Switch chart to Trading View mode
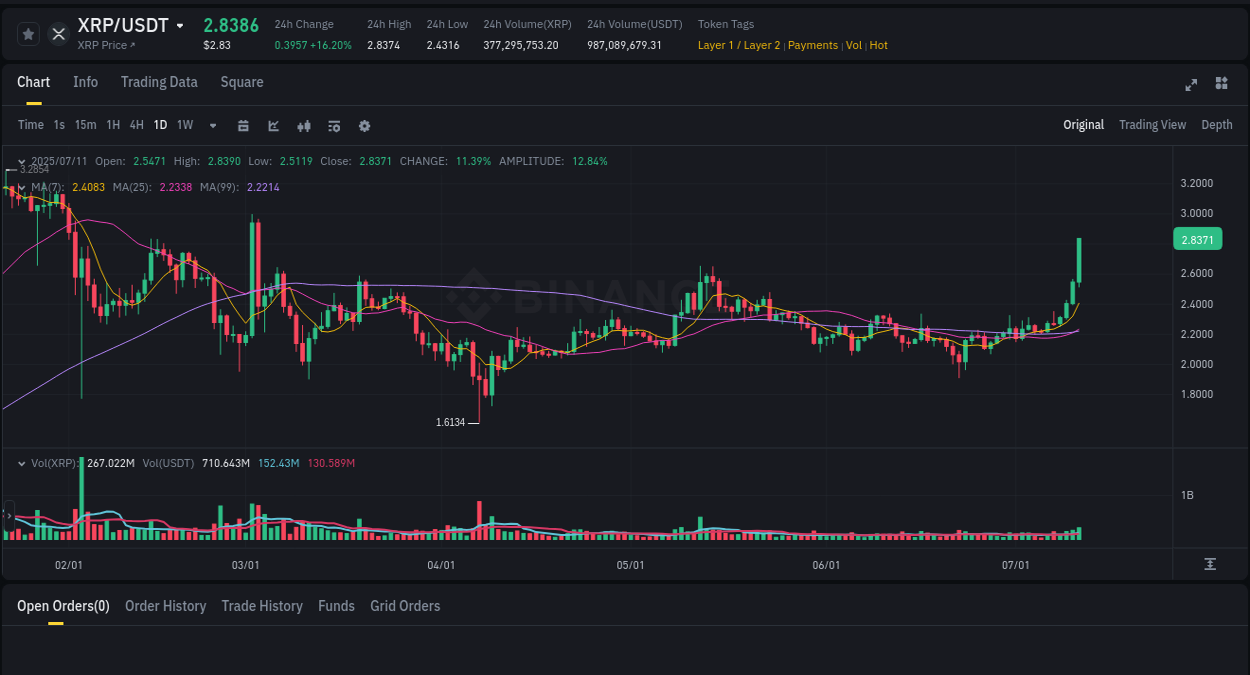The width and height of the screenshot is (1250, 675). point(1152,125)
